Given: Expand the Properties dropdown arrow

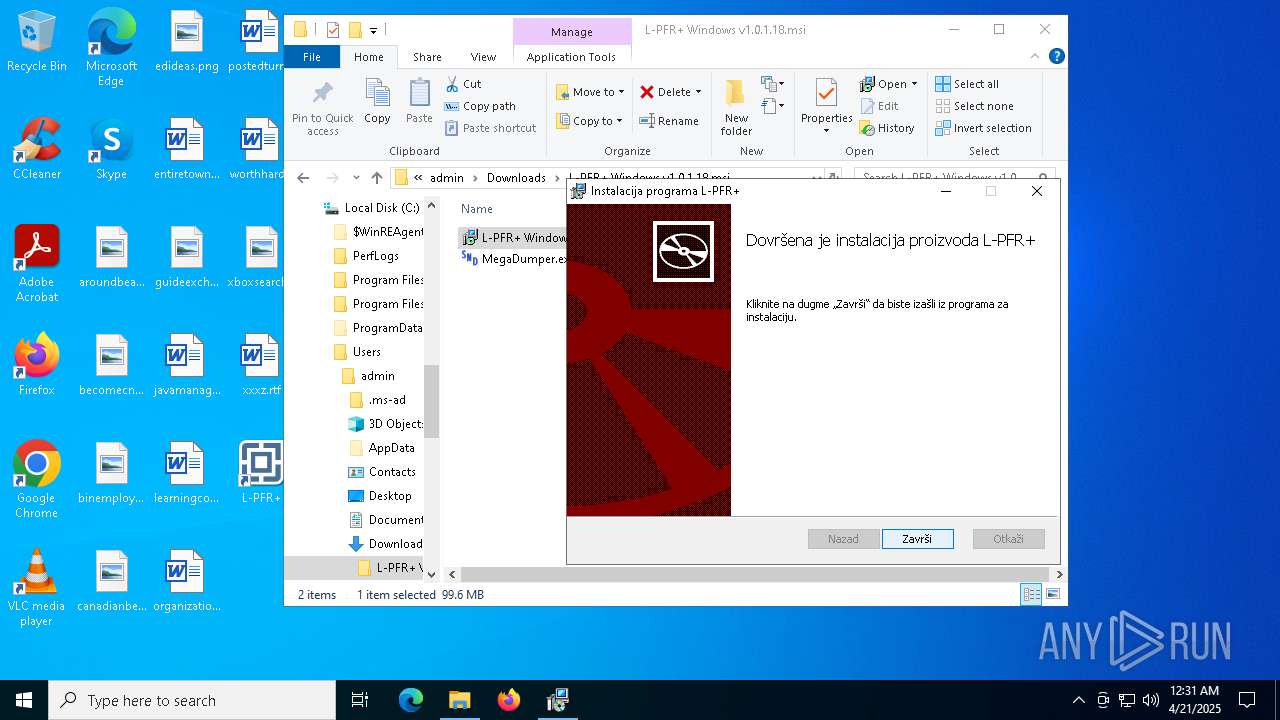Looking at the screenshot, I should [826, 130].
